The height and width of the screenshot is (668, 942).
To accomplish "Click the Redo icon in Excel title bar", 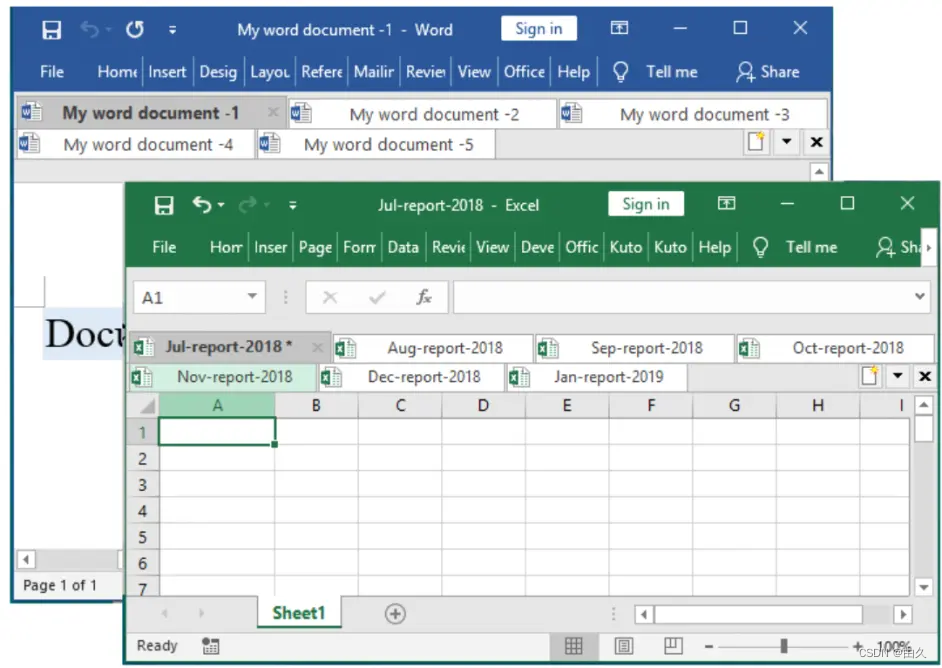I will (x=248, y=205).
